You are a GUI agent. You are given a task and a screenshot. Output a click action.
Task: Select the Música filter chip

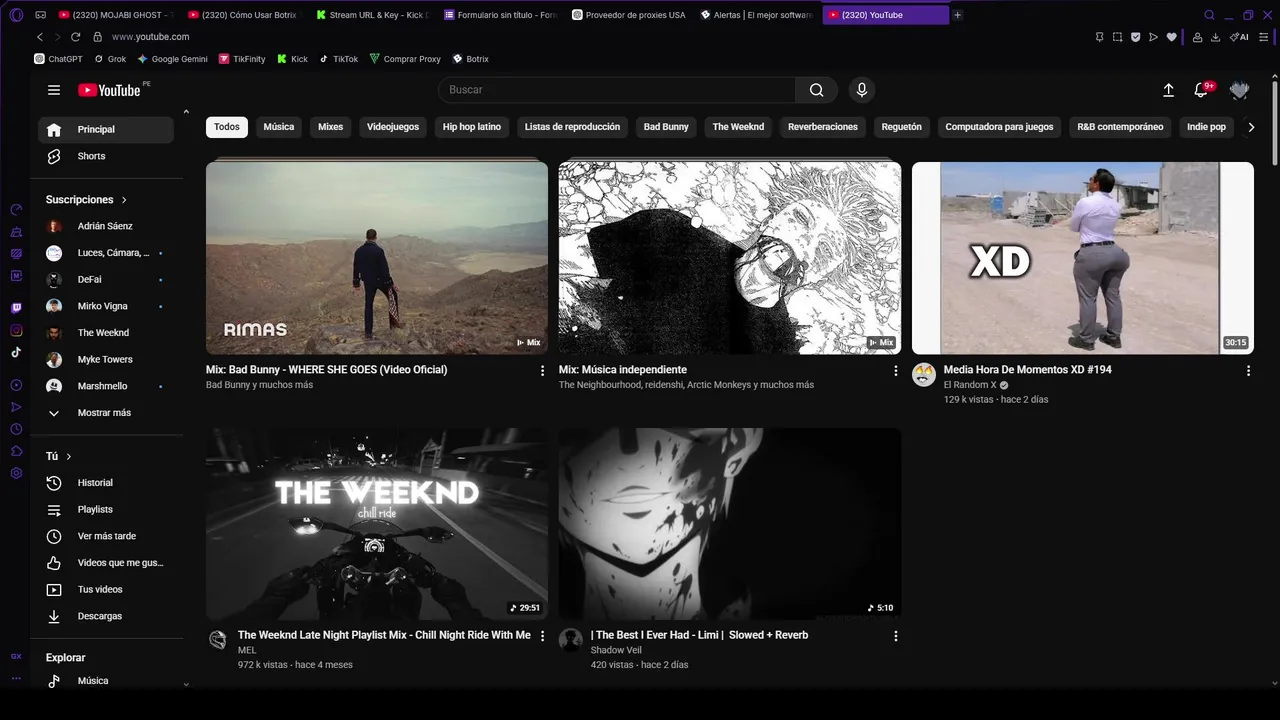(x=279, y=127)
